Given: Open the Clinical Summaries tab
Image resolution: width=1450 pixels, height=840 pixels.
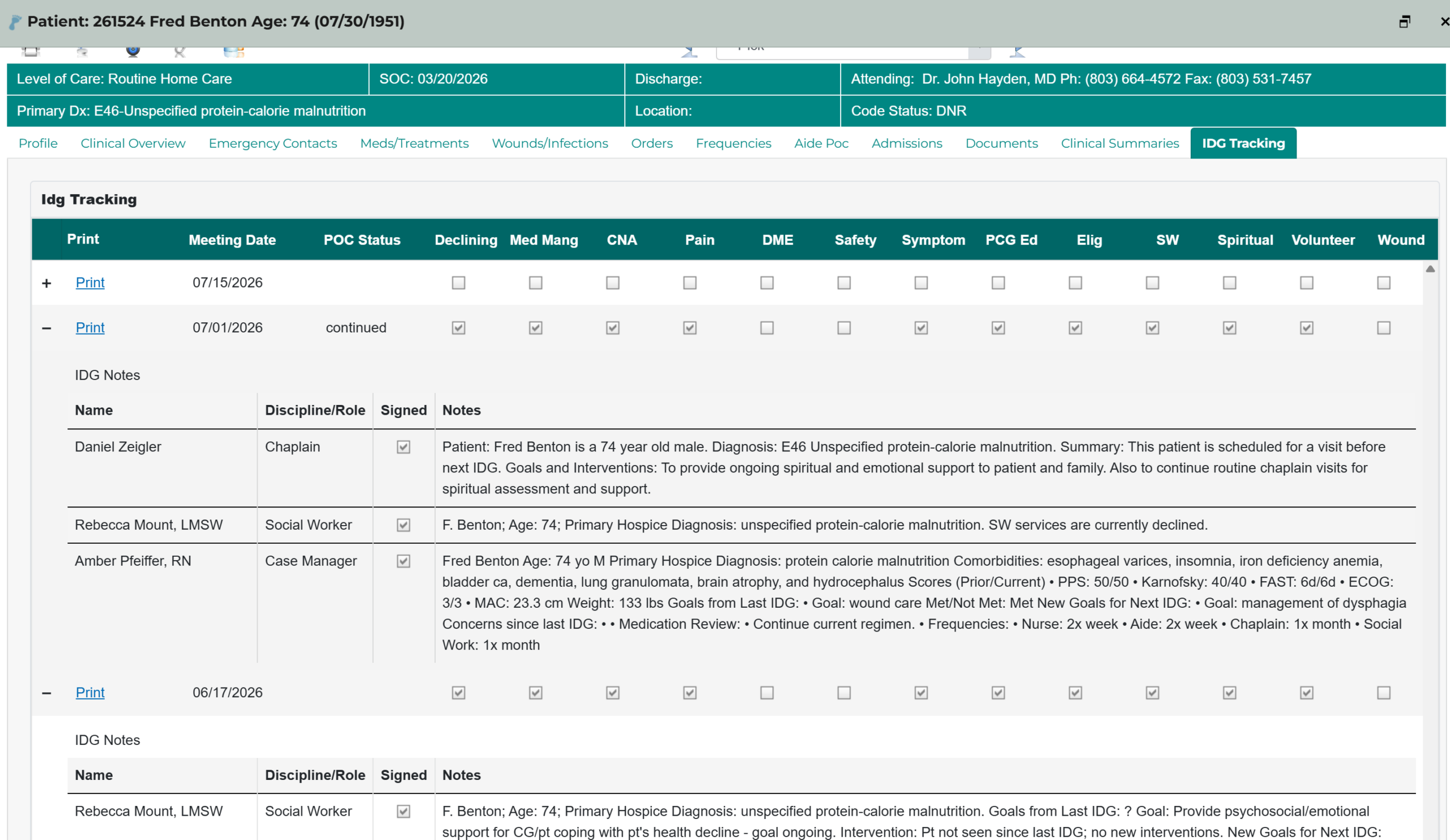Looking at the screenshot, I should [1119, 143].
